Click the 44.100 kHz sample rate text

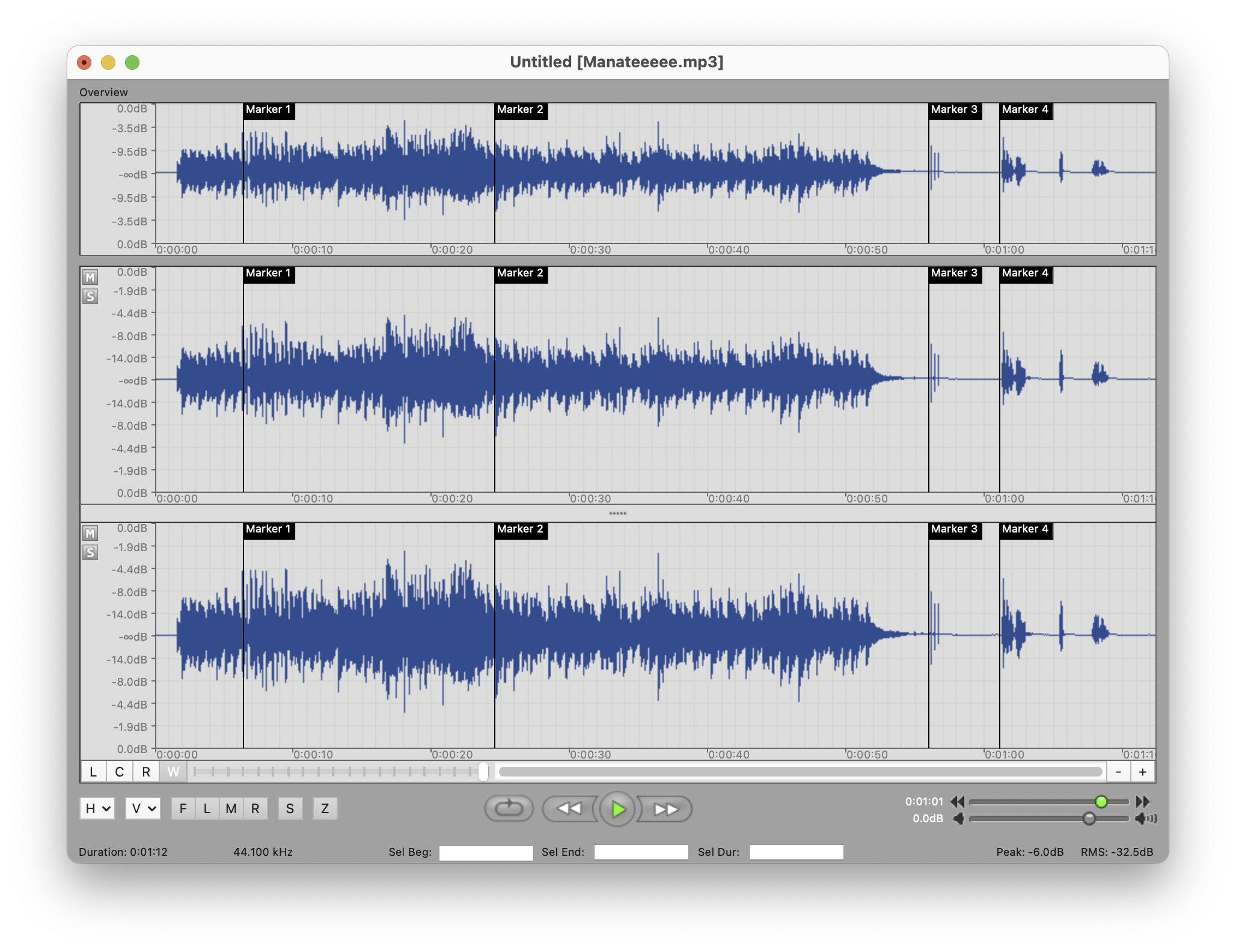coord(263,852)
